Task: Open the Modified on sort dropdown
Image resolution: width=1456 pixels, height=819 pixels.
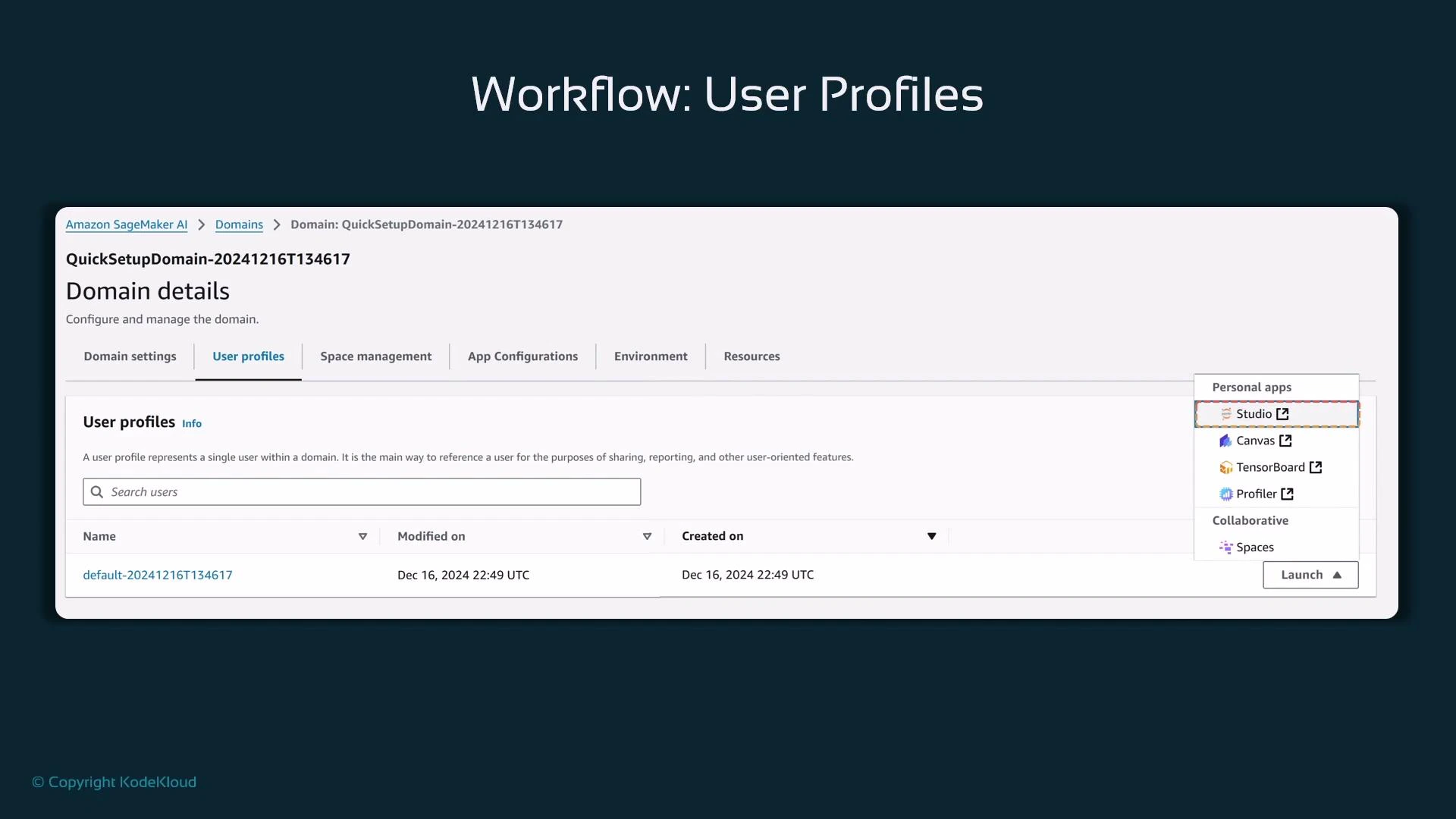Action: tap(647, 536)
